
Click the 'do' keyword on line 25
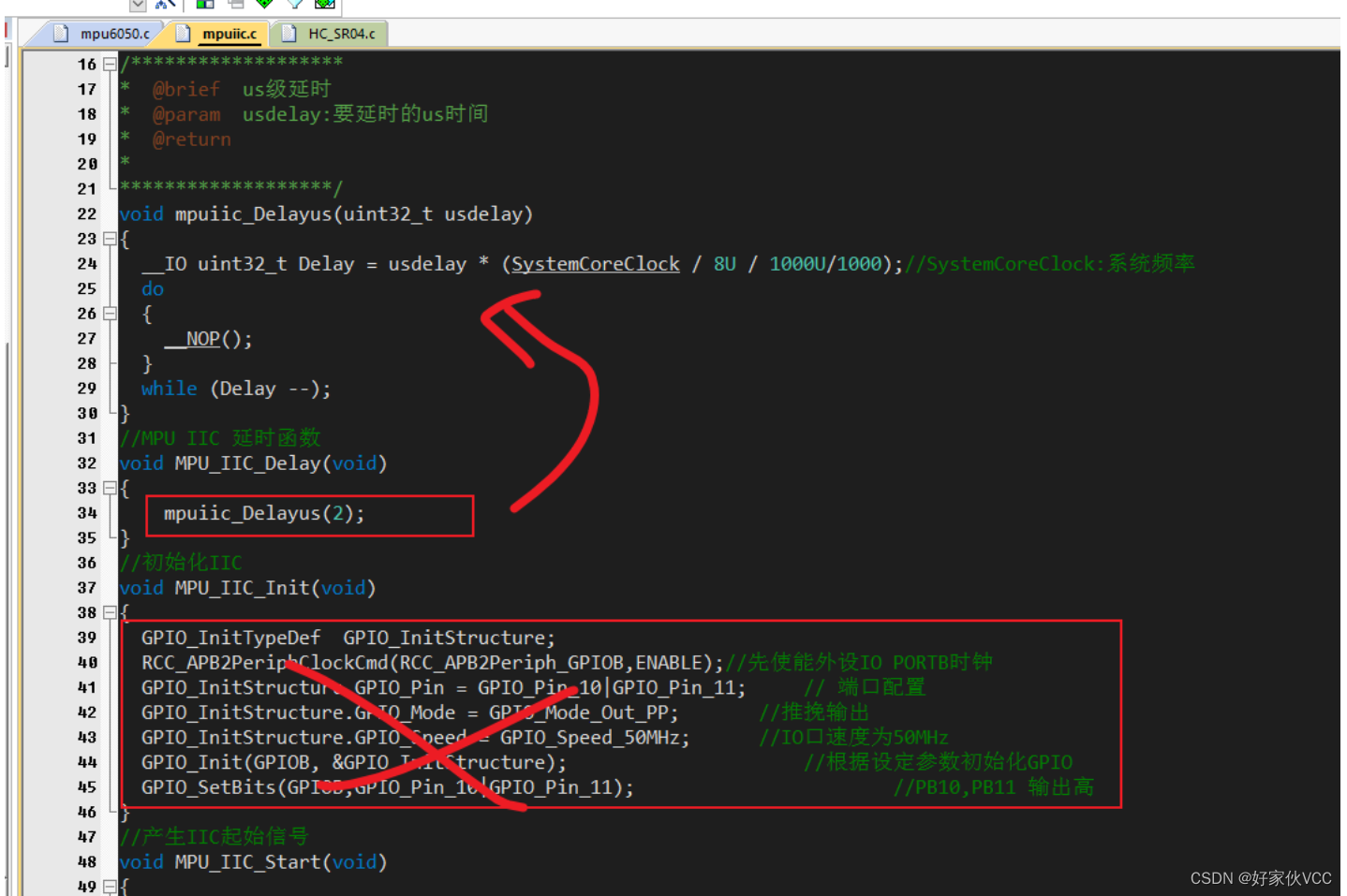pos(153,289)
